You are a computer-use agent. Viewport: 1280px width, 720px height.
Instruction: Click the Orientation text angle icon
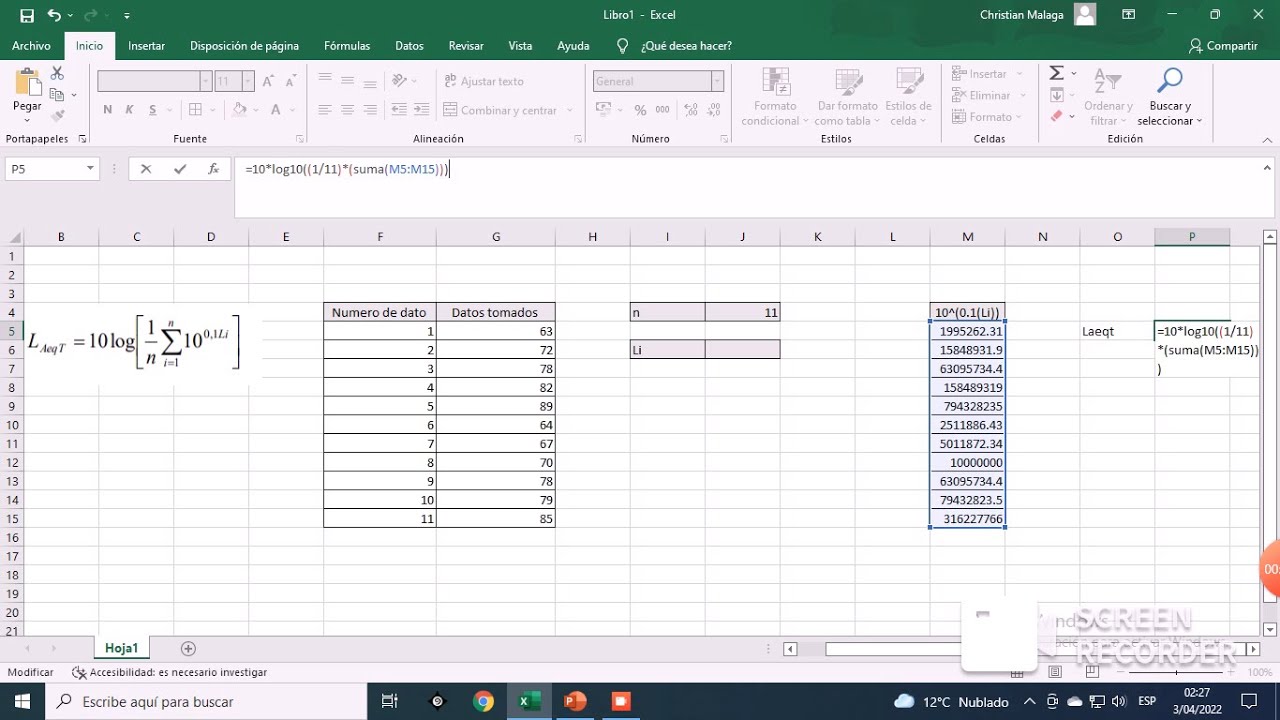point(399,81)
